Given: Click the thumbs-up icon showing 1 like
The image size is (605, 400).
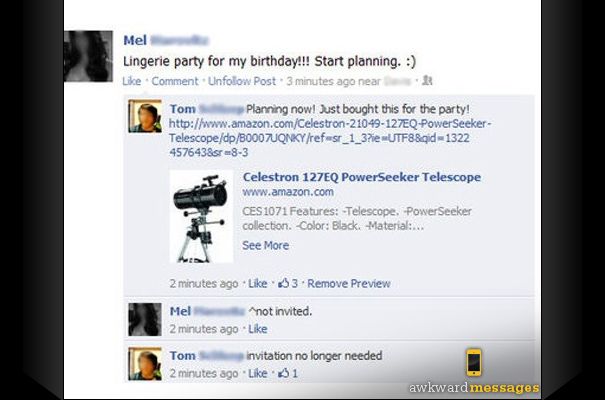Looking at the screenshot, I should point(284,373).
